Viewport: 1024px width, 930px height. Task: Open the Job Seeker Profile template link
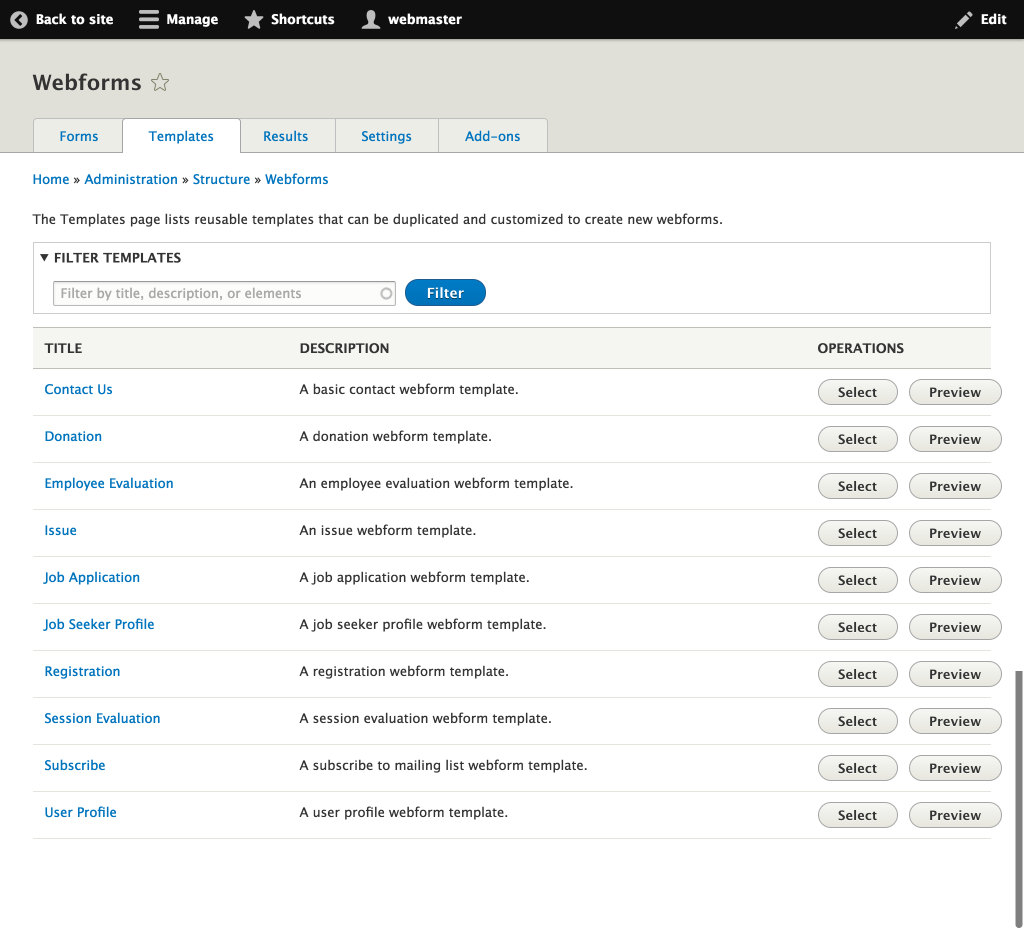(99, 624)
